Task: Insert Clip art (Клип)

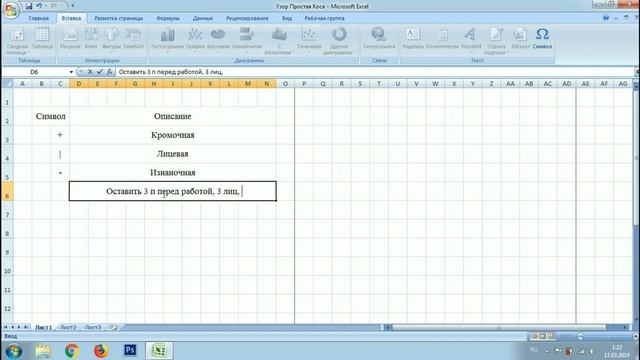Action: (91, 39)
